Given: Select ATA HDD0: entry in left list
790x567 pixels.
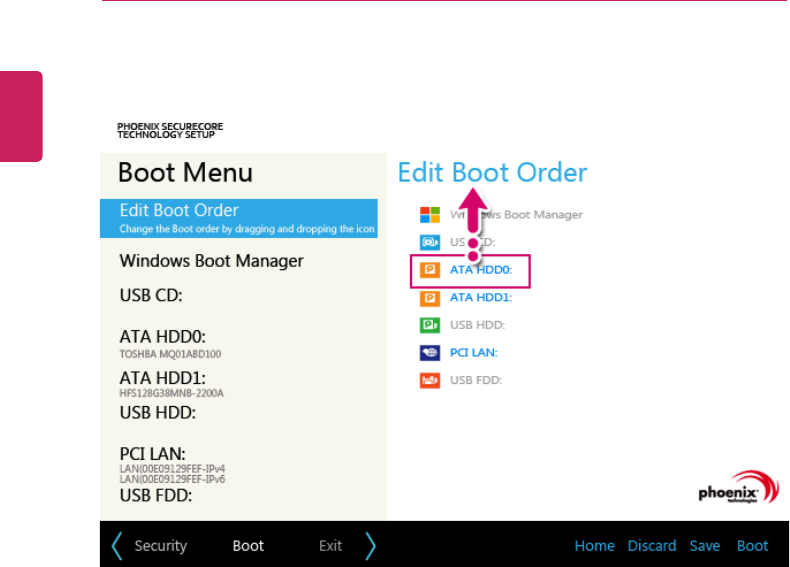Looking at the screenshot, I should (x=163, y=337).
